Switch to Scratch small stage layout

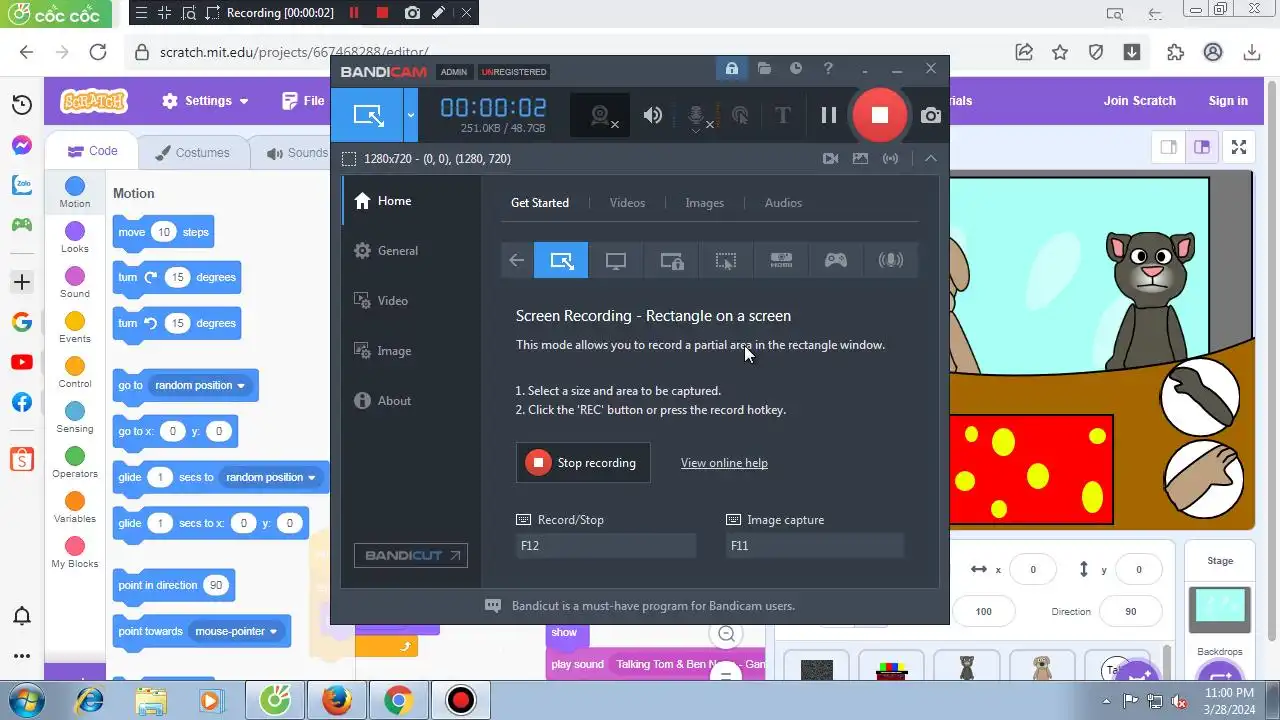coord(1168,147)
